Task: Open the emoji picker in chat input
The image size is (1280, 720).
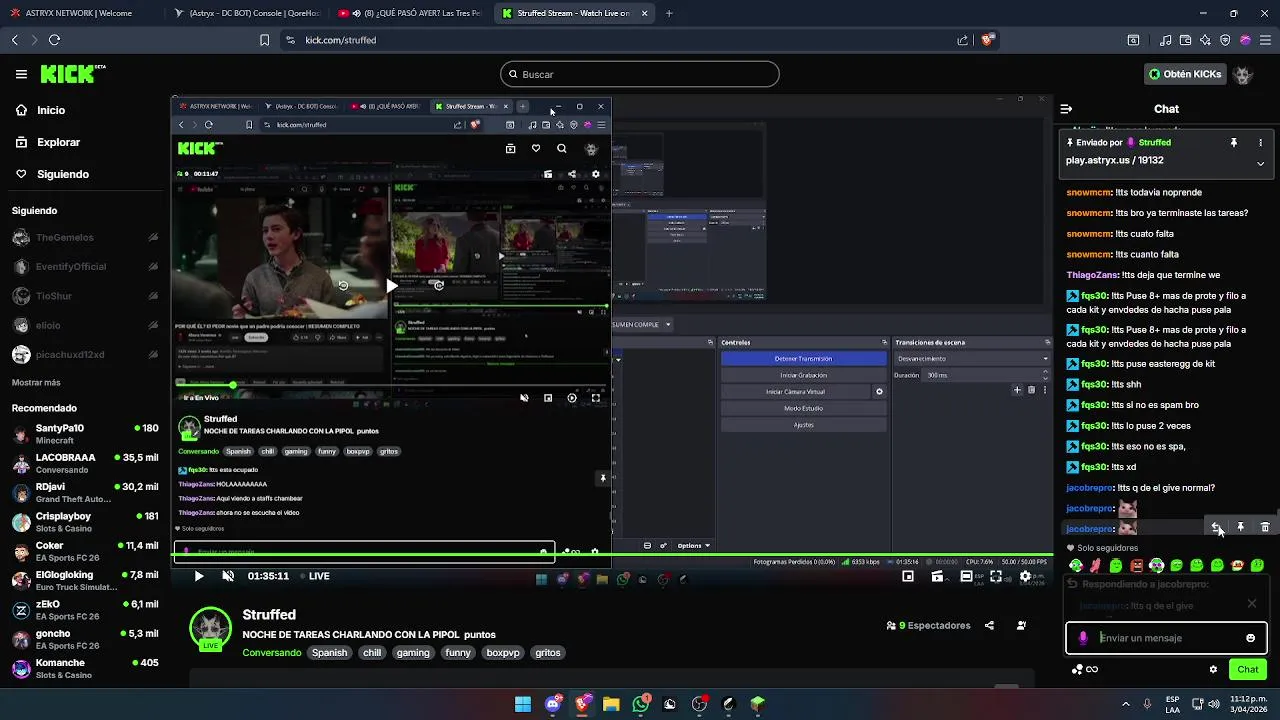Action: (x=1250, y=638)
